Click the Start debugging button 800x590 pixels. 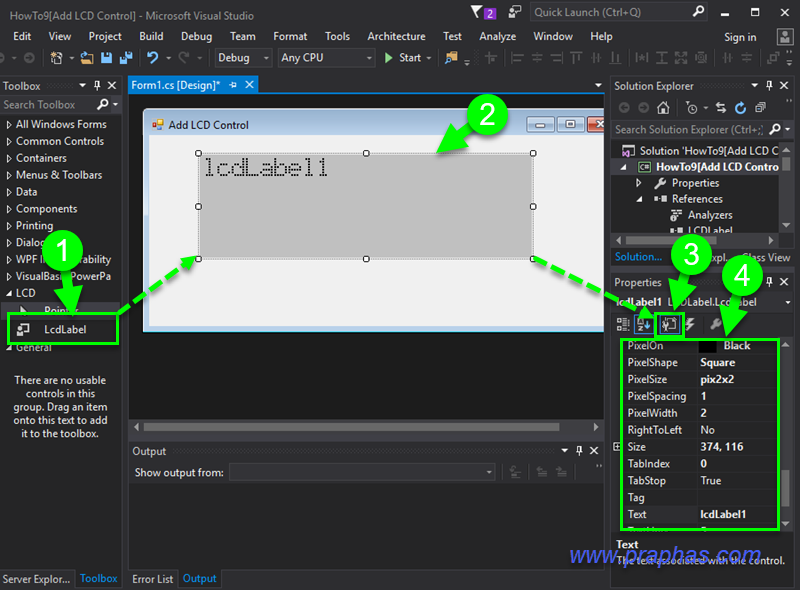pos(403,58)
